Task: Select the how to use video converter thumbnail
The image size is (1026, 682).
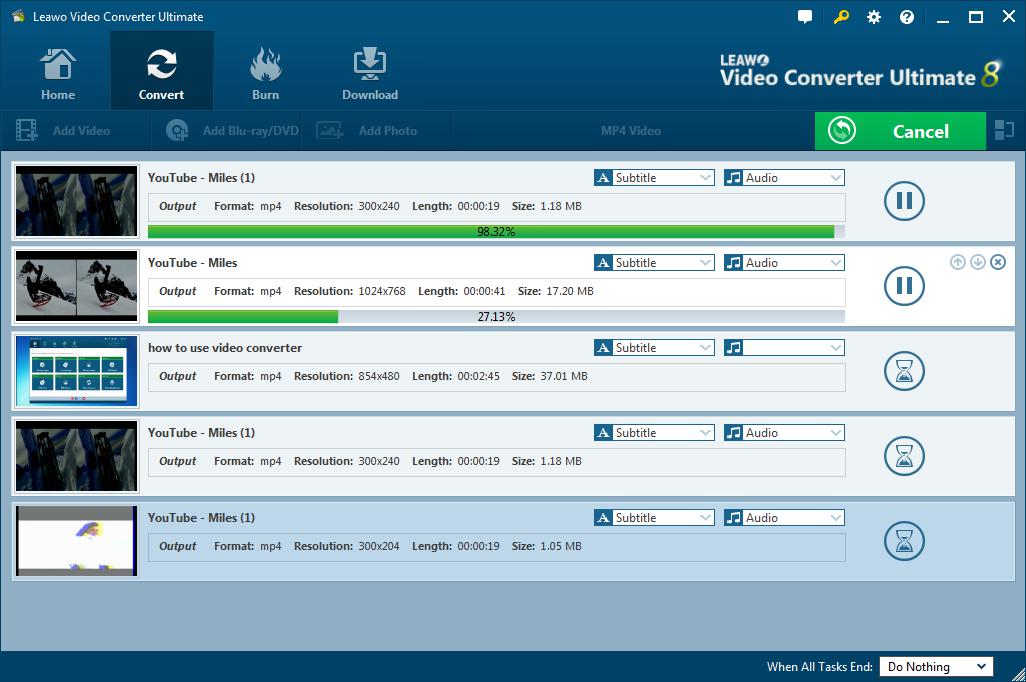Action: point(77,370)
